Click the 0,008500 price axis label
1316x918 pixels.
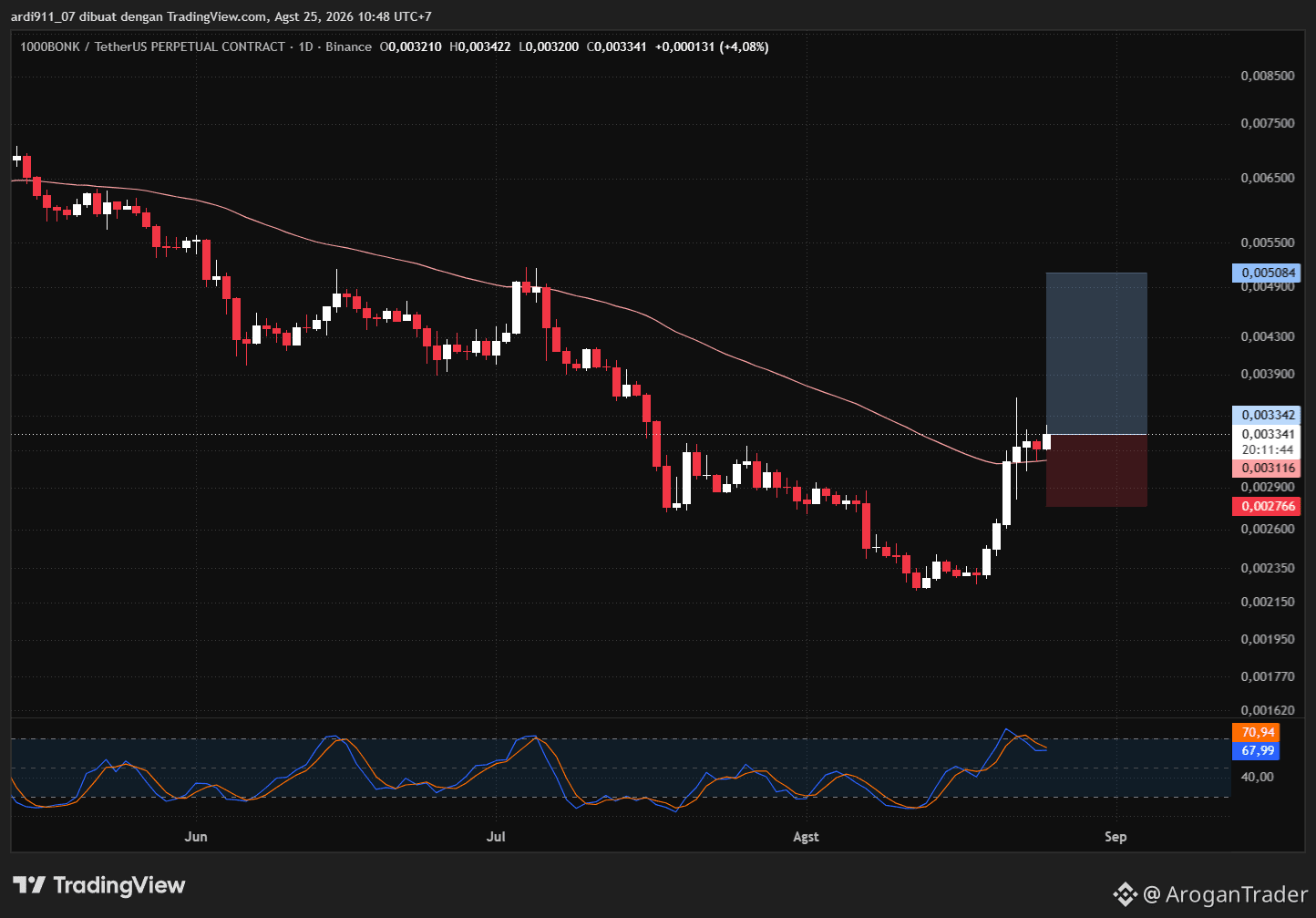point(1268,76)
